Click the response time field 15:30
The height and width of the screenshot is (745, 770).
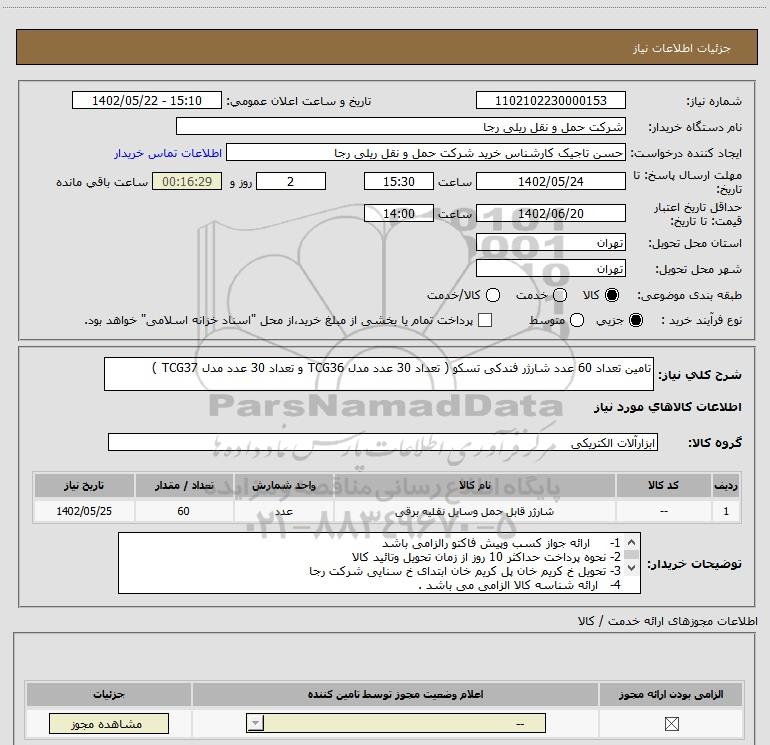[x=399, y=181]
